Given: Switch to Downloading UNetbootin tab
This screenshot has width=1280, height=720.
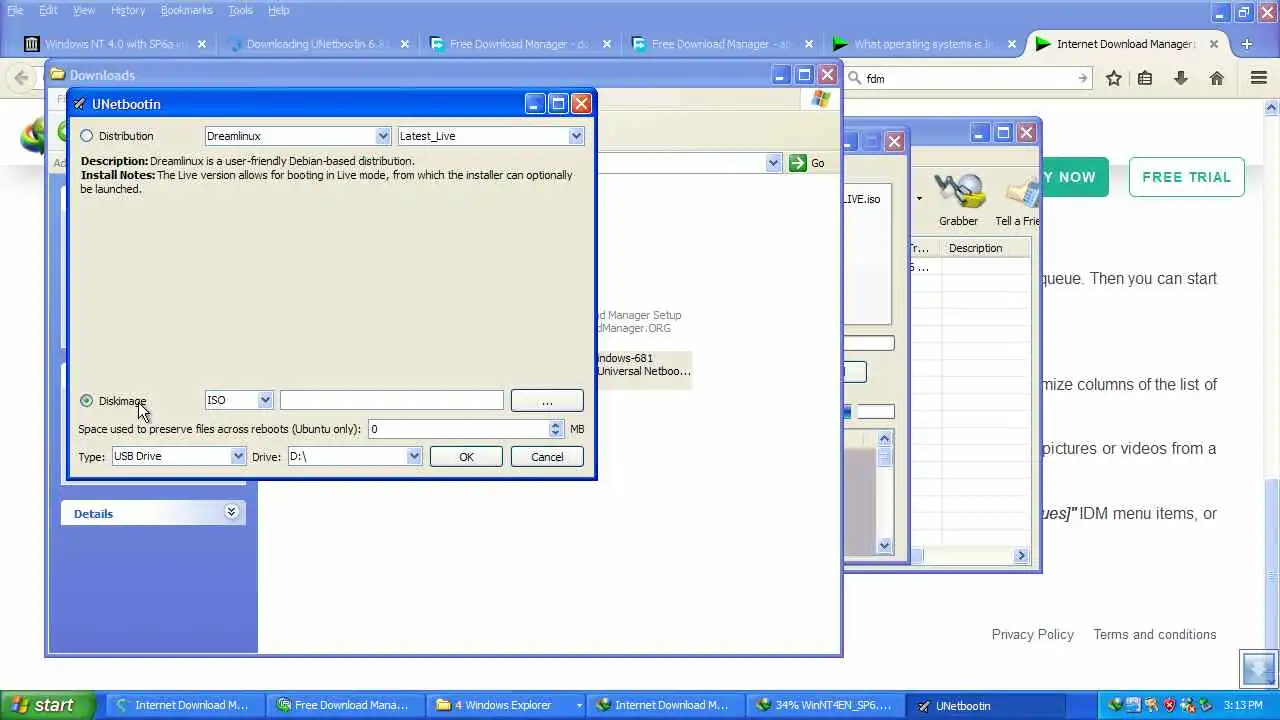Looking at the screenshot, I should 318,44.
